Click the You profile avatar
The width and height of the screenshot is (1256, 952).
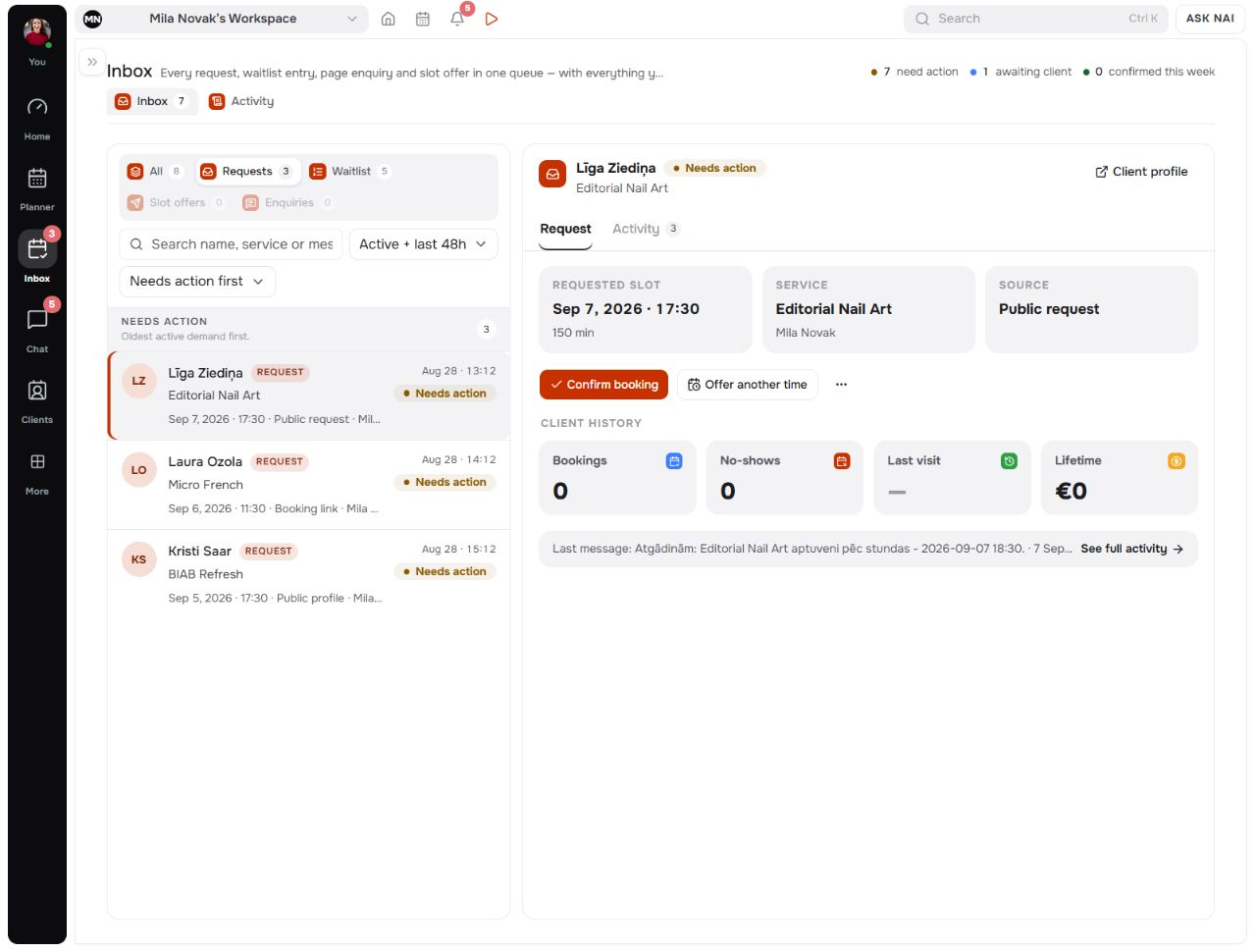click(37, 32)
